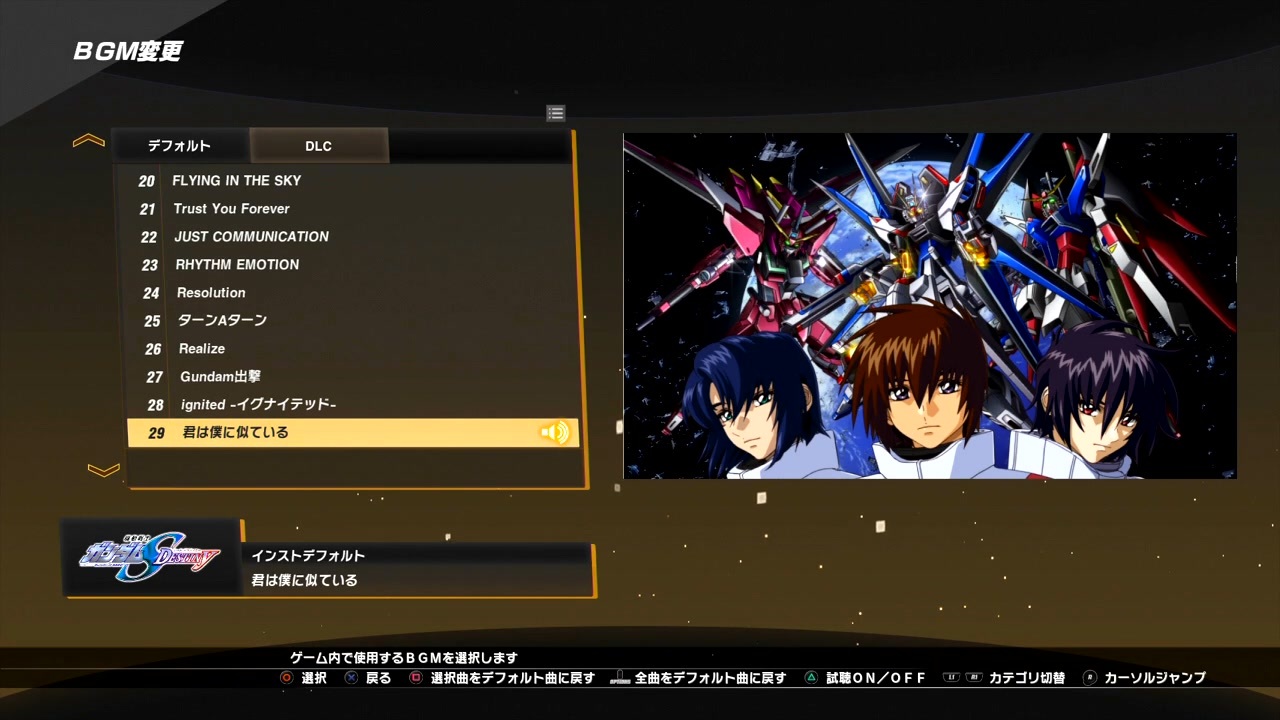Click the BGM変更 screen title

(x=128, y=52)
